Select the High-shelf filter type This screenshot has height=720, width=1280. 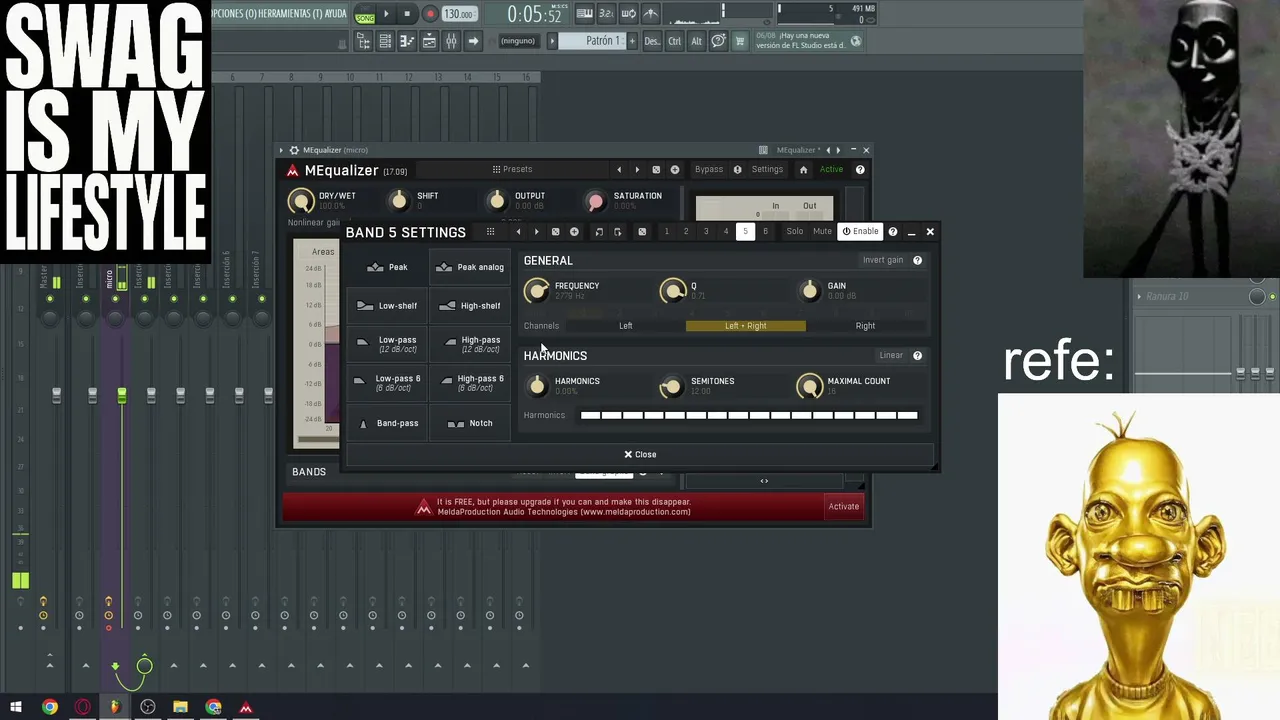coord(470,306)
